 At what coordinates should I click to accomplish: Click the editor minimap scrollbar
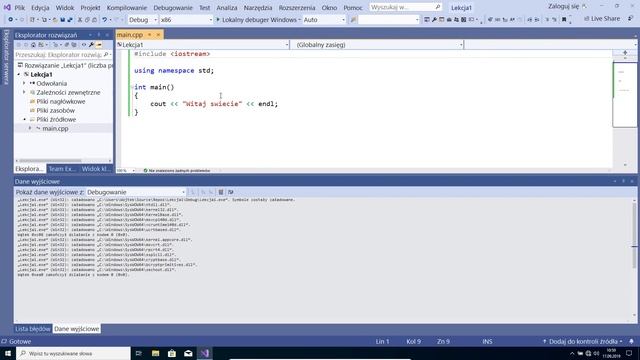click(625, 95)
